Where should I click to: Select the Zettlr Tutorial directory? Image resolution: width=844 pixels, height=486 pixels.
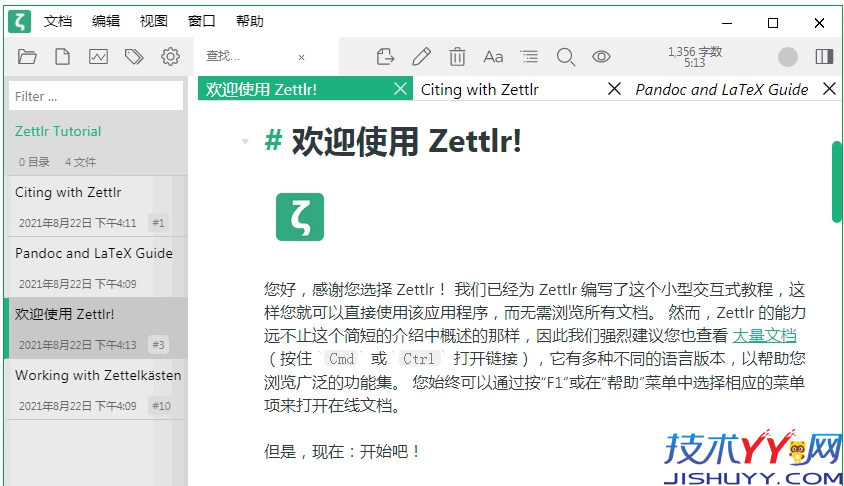tap(58, 131)
